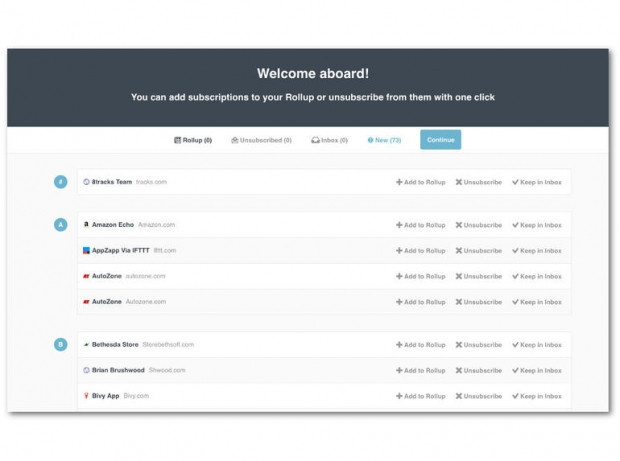Add Brian Brushwood to Rollup
Screen dimensions: 620x461
tap(420, 370)
